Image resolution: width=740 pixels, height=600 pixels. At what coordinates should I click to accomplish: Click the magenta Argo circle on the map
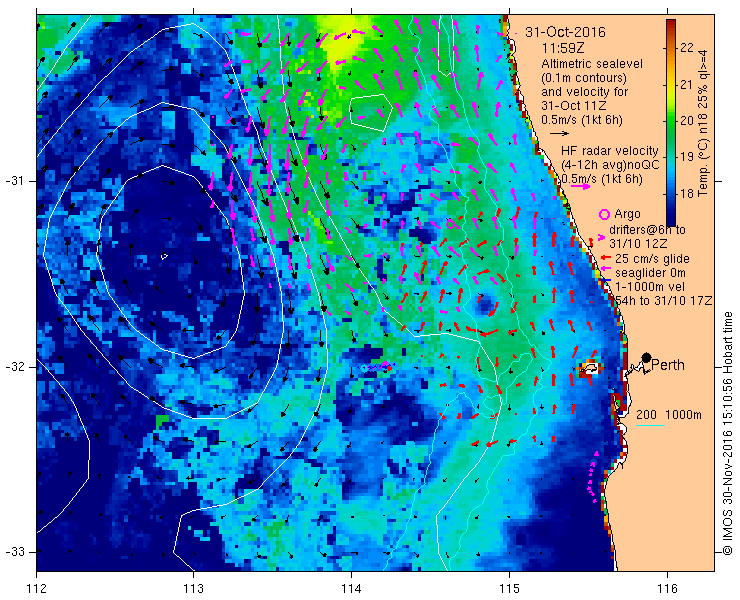451,224
